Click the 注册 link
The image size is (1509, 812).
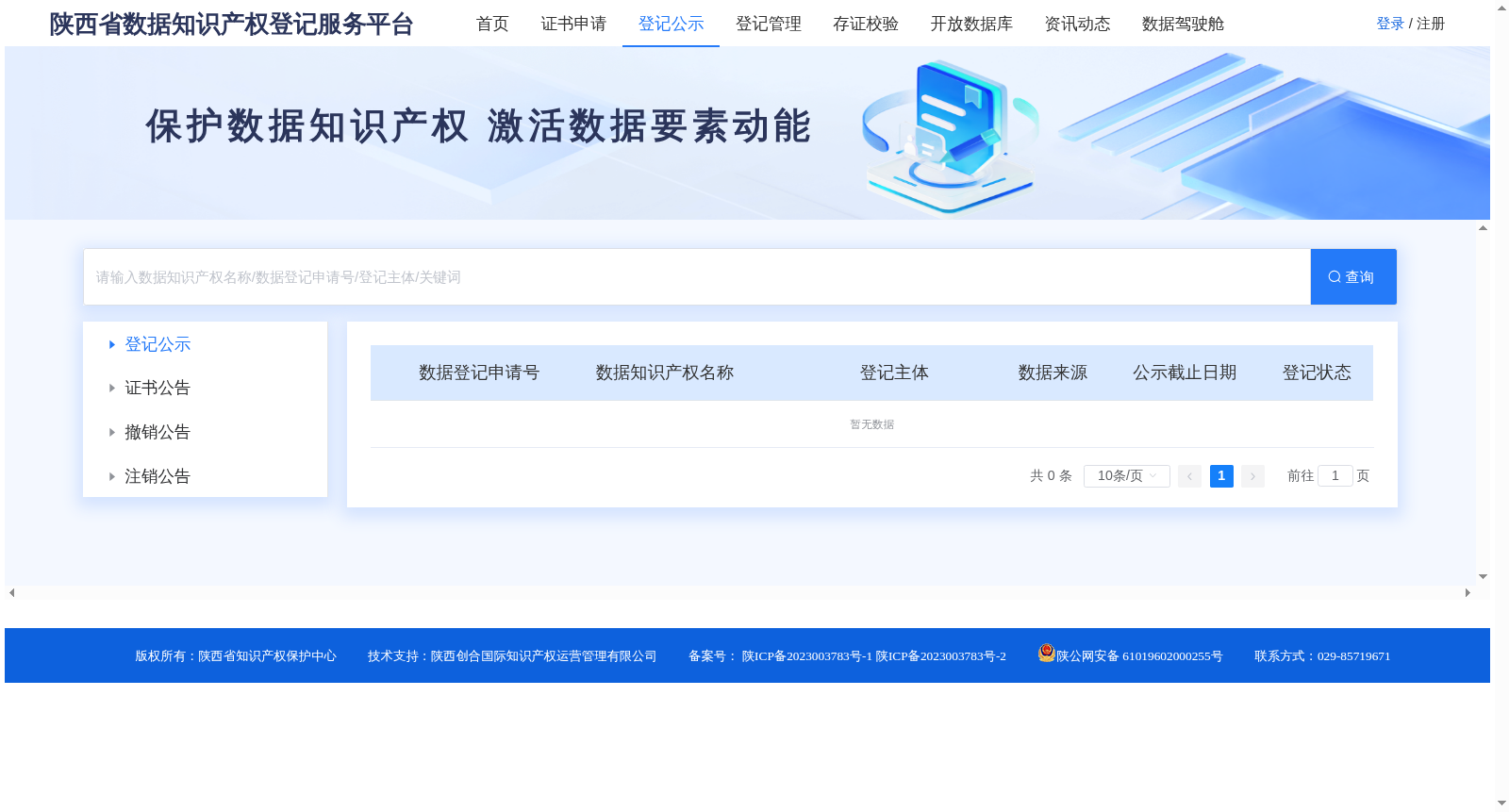pos(1431,24)
